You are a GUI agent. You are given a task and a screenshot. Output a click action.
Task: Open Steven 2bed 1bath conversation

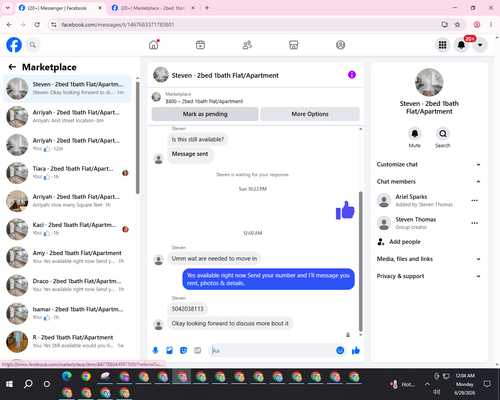pyautogui.click(x=67, y=89)
